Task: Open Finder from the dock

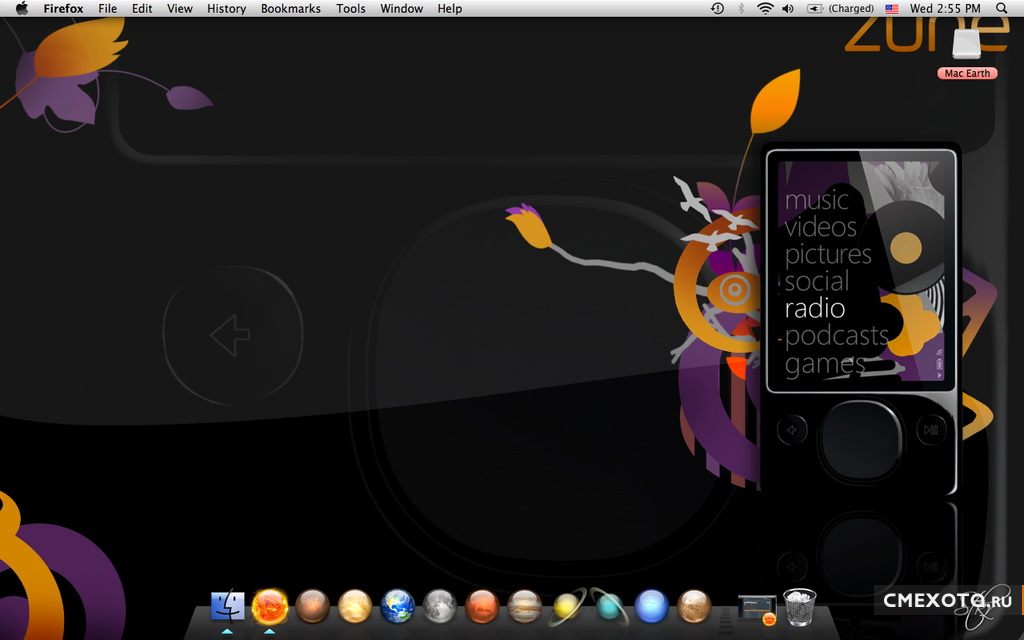Action: pos(227,606)
